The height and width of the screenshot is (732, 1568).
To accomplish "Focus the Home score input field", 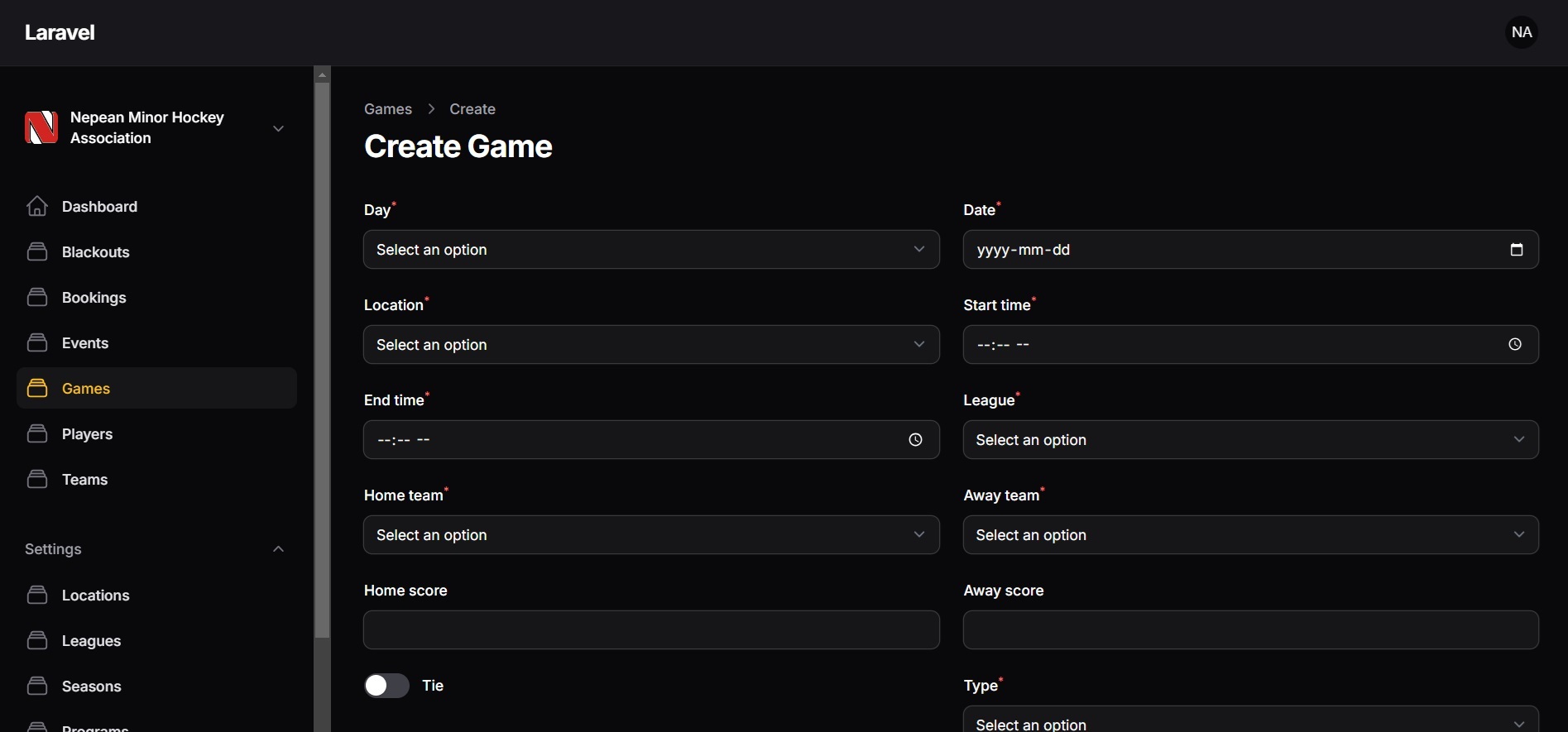I will (650, 630).
